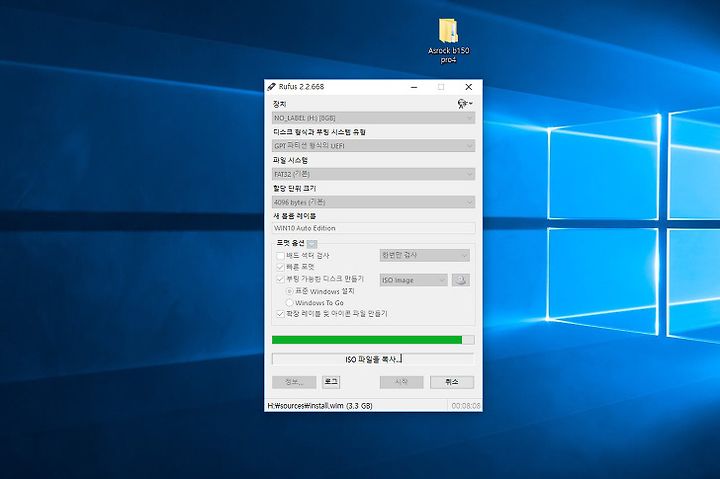
Task: Toggle extended label and icon files checkbox
Action: [x=280, y=314]
